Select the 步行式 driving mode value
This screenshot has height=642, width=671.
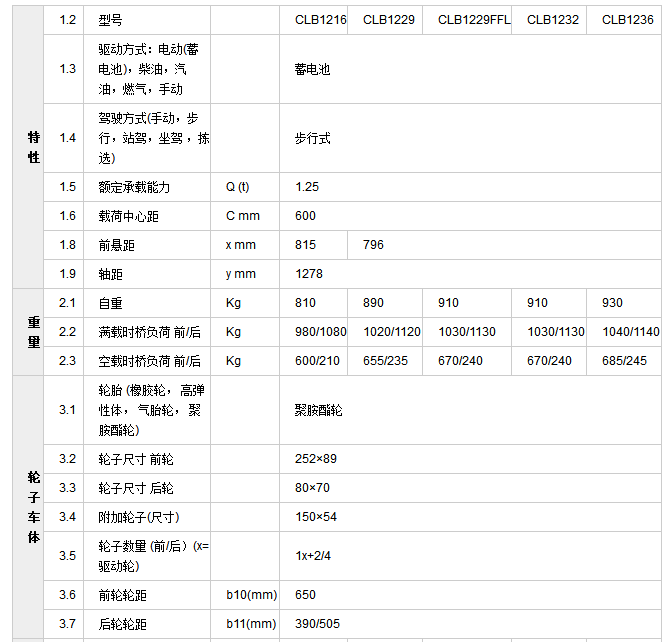[x=312, y=138]
